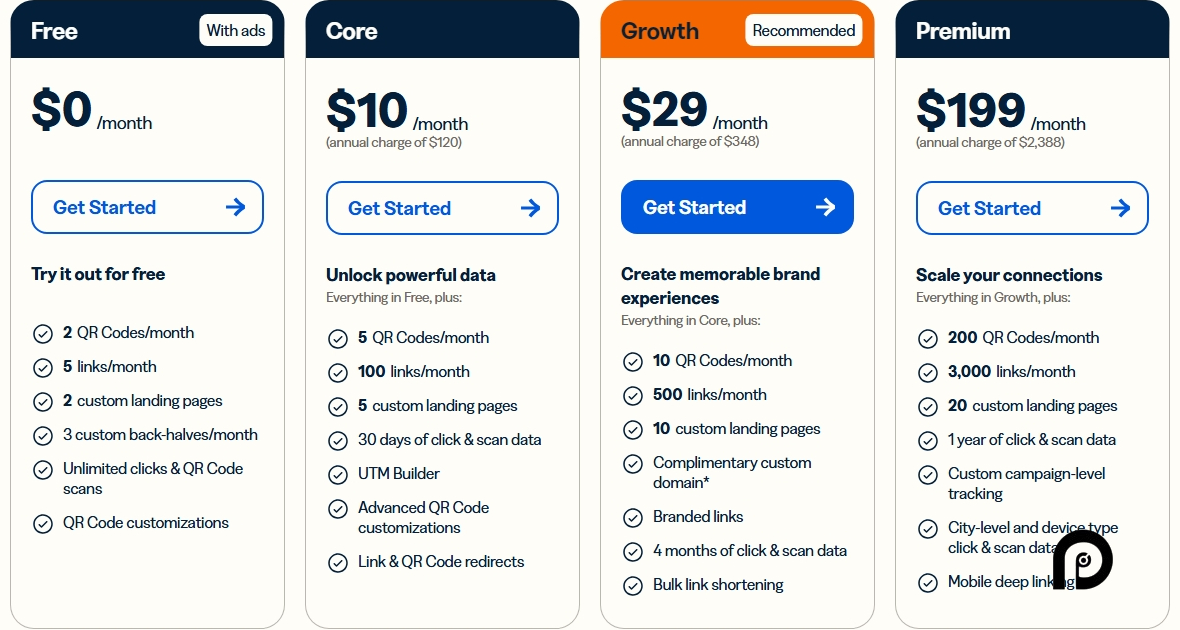The width and height of the screenshot is (1180, 630).
Task: Click the arrow icon in Premium's Get Started button
Action: 1120,208
